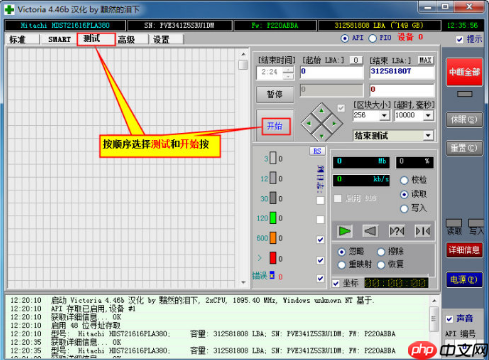489x360 pixels.
Task: Click the coordinates time display
Action: click(x=396, y=283)
